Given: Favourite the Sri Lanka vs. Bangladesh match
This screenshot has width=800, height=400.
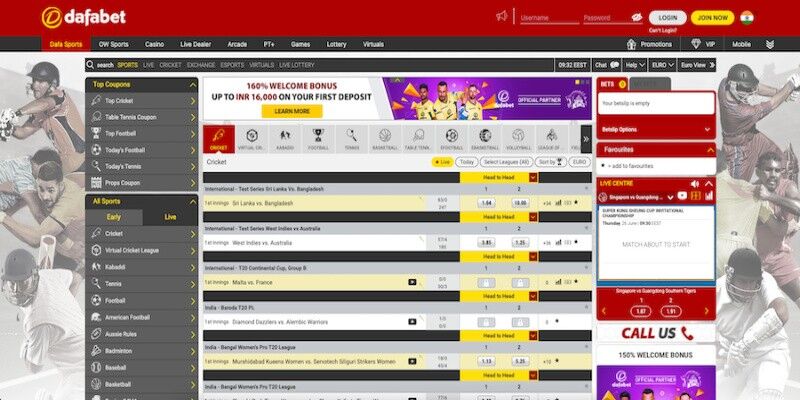Looking at the screenshot, I should (x=576, y=203).
